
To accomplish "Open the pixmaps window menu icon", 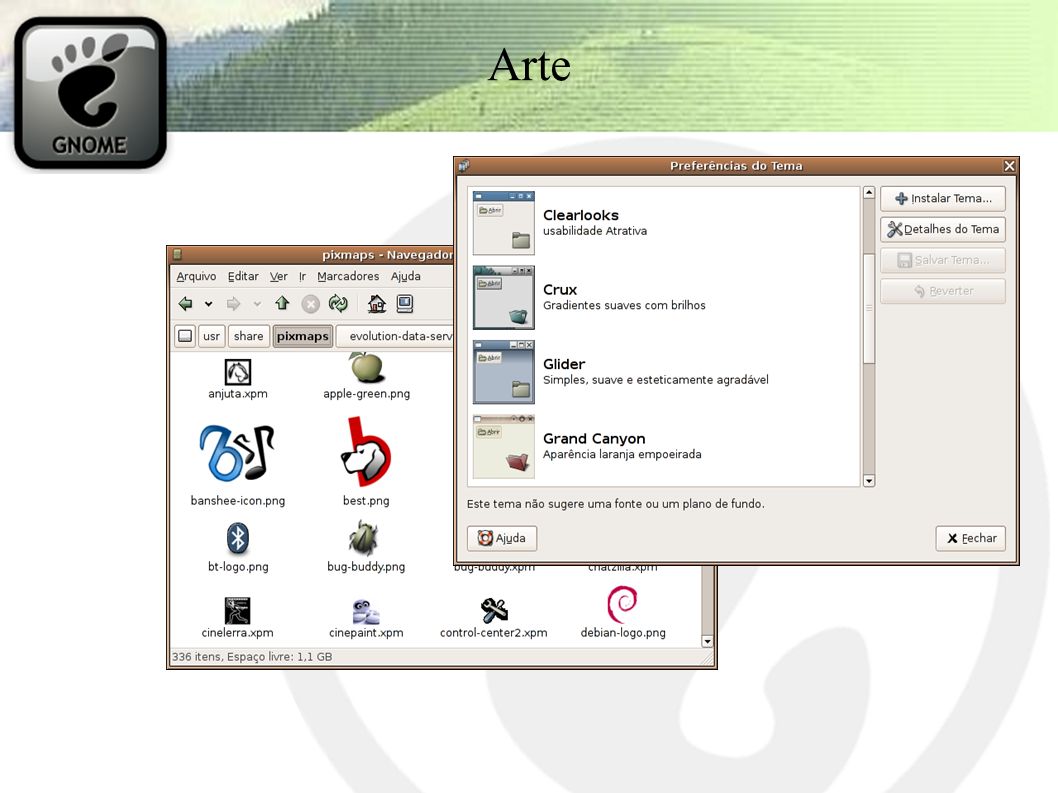I will (x=177, y=254).
